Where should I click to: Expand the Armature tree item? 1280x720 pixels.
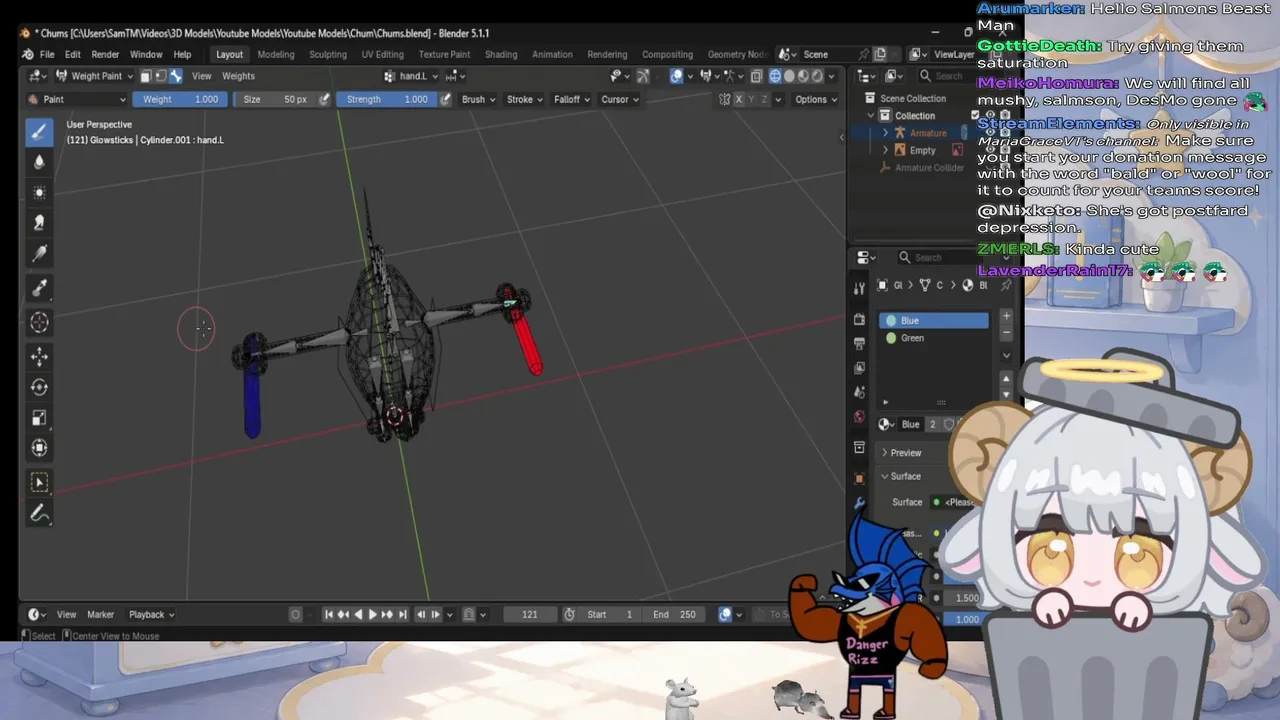click(885, 133)
